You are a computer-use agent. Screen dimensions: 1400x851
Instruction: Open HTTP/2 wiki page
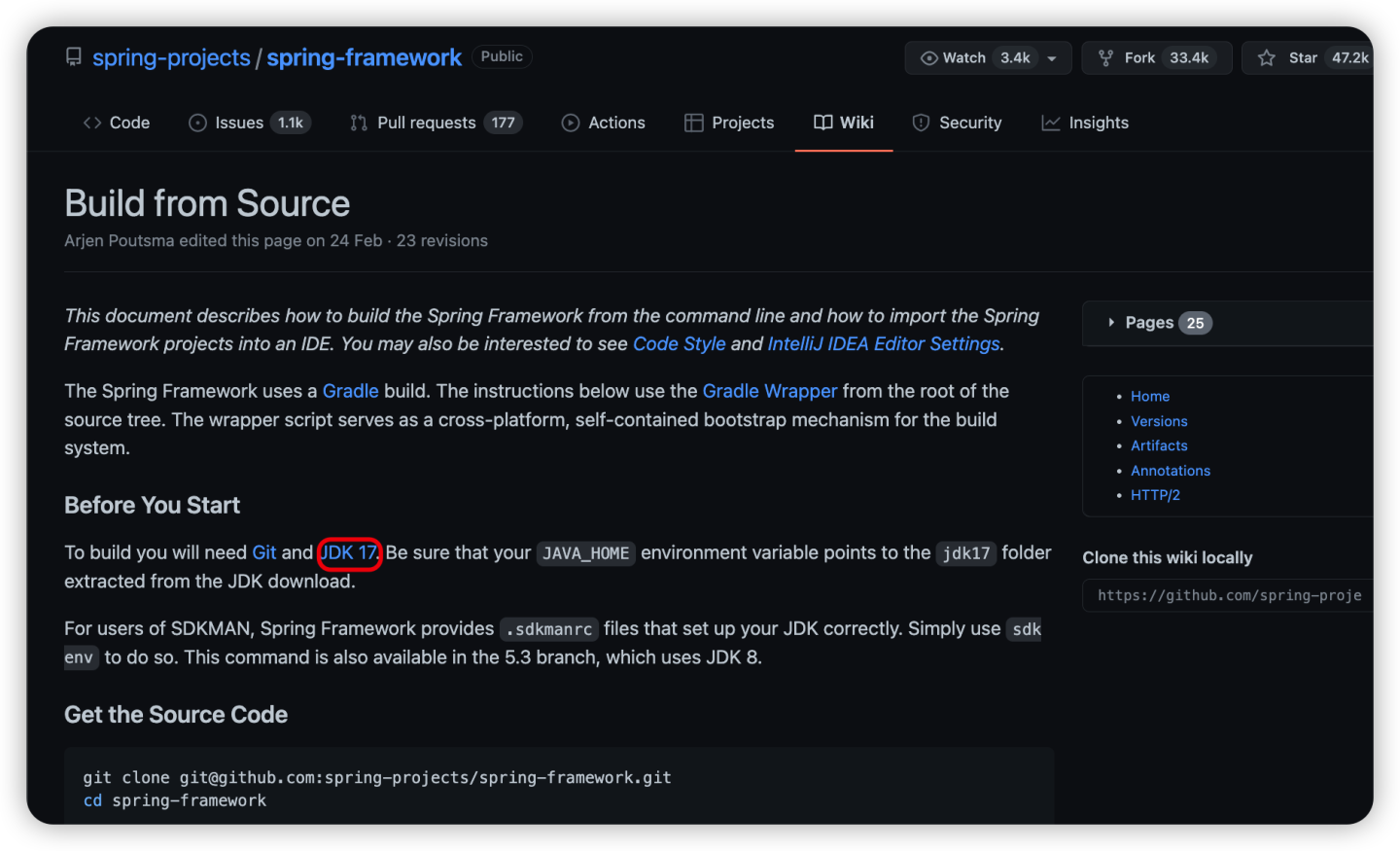coord(1155,495)
